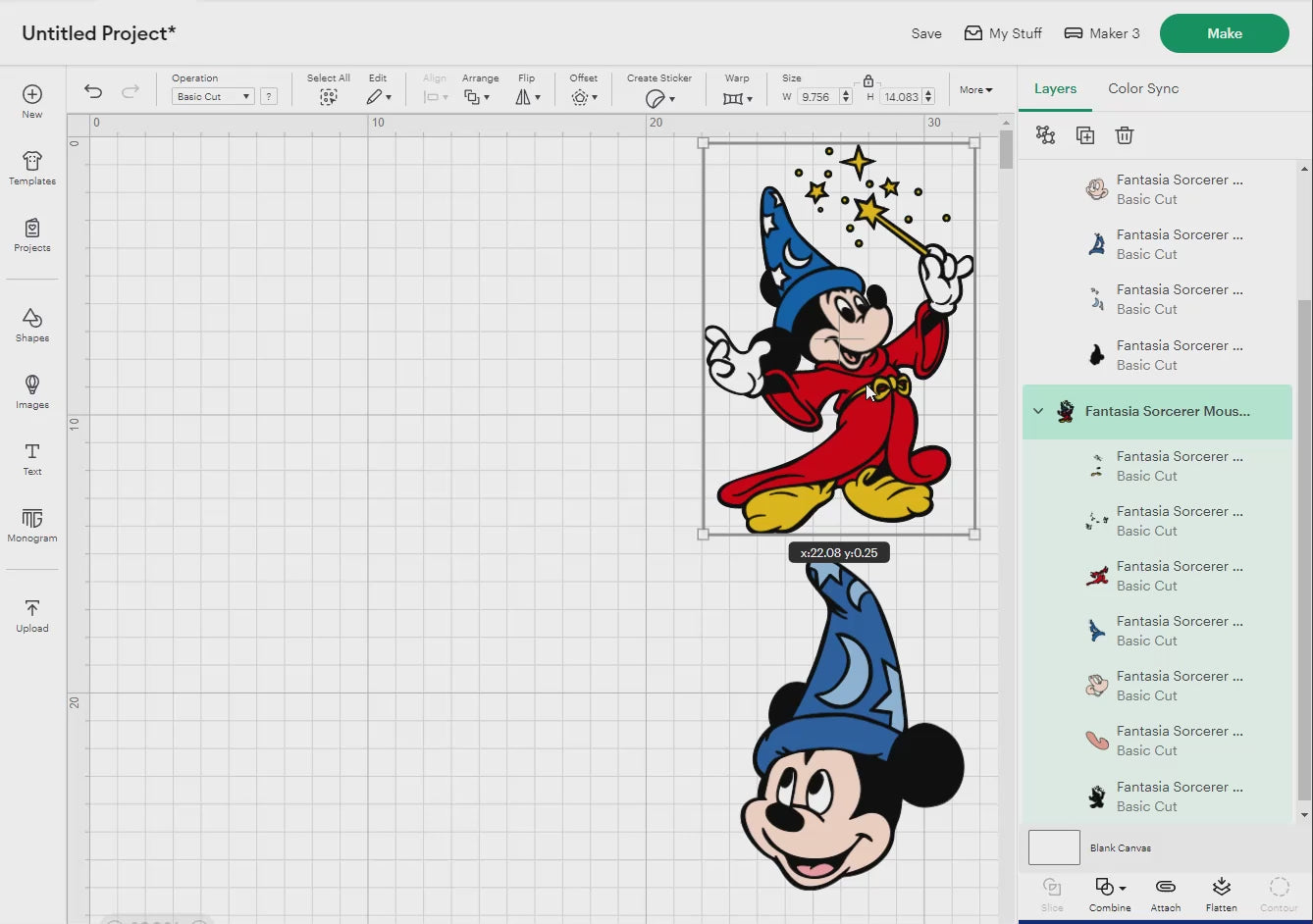Click the New project icon
This screenshot has width=1313, height=924.
(x=32, y=100)
